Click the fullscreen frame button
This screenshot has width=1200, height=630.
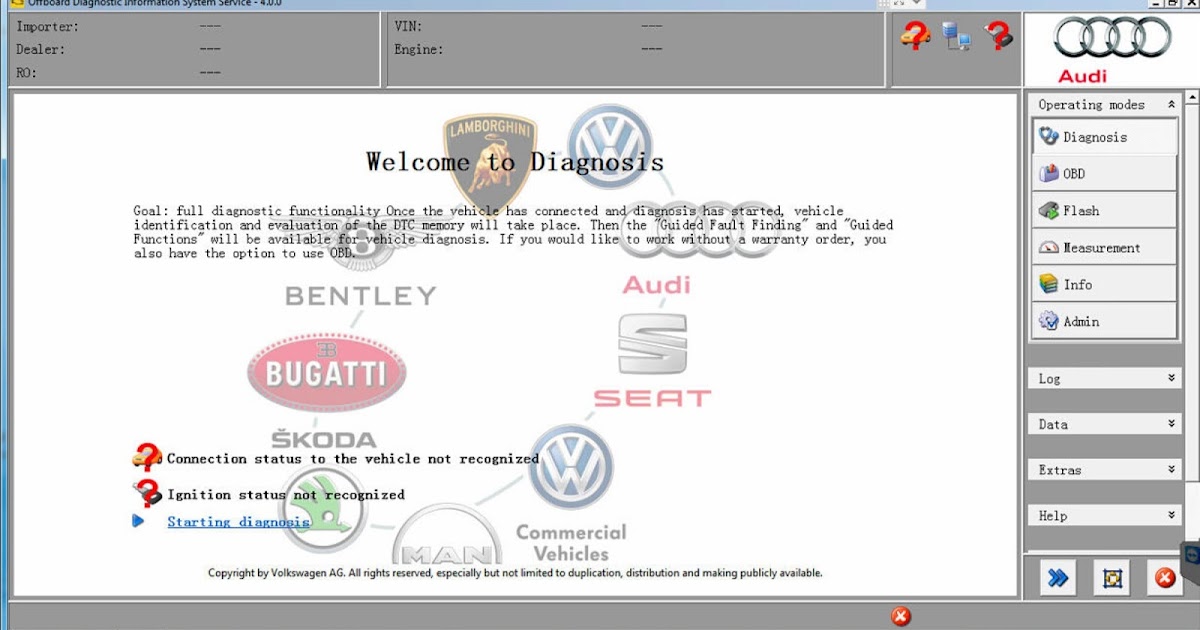pos(1111,578)
